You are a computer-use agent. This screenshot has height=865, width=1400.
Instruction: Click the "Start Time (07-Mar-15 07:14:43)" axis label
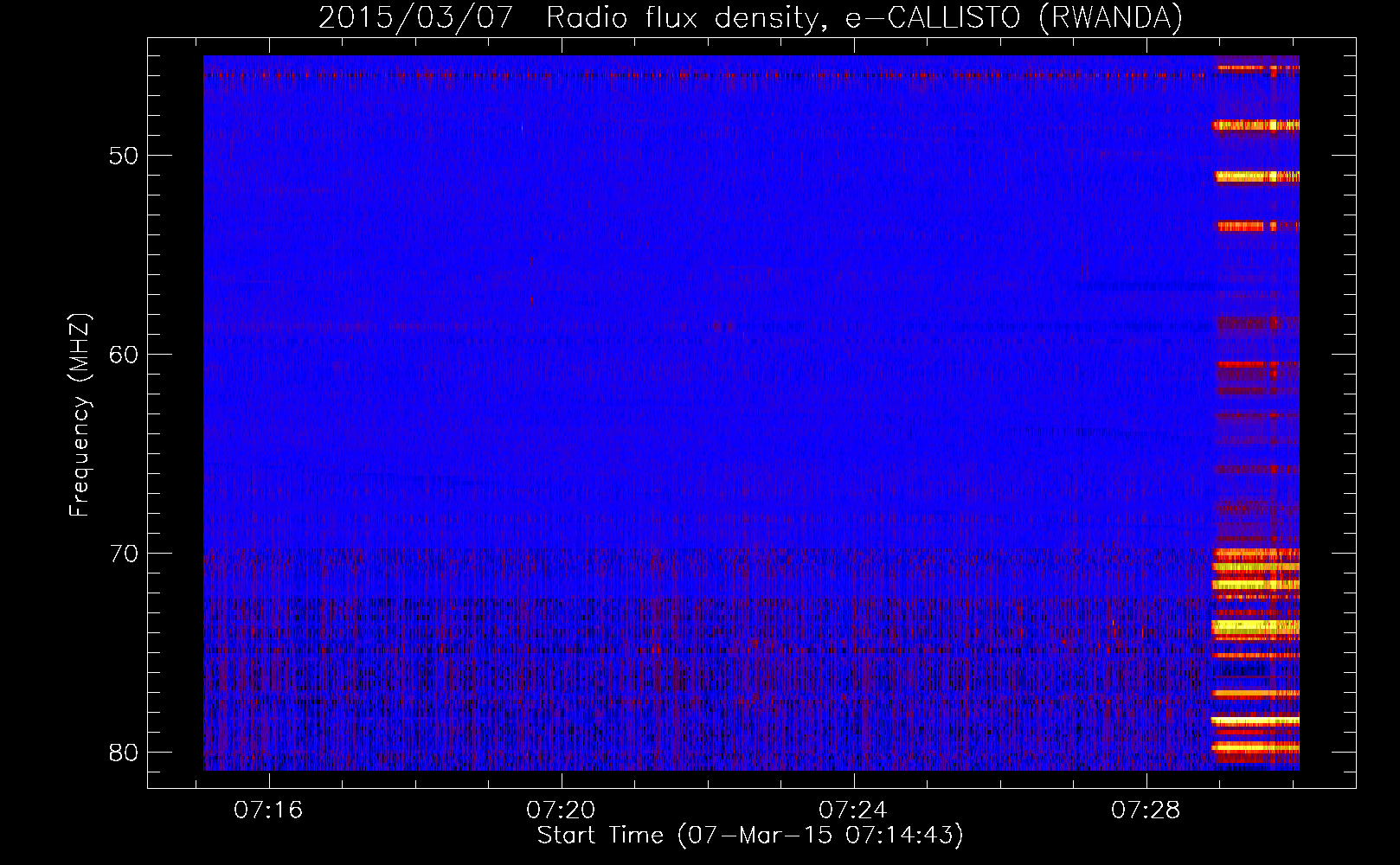click(750, 836)
